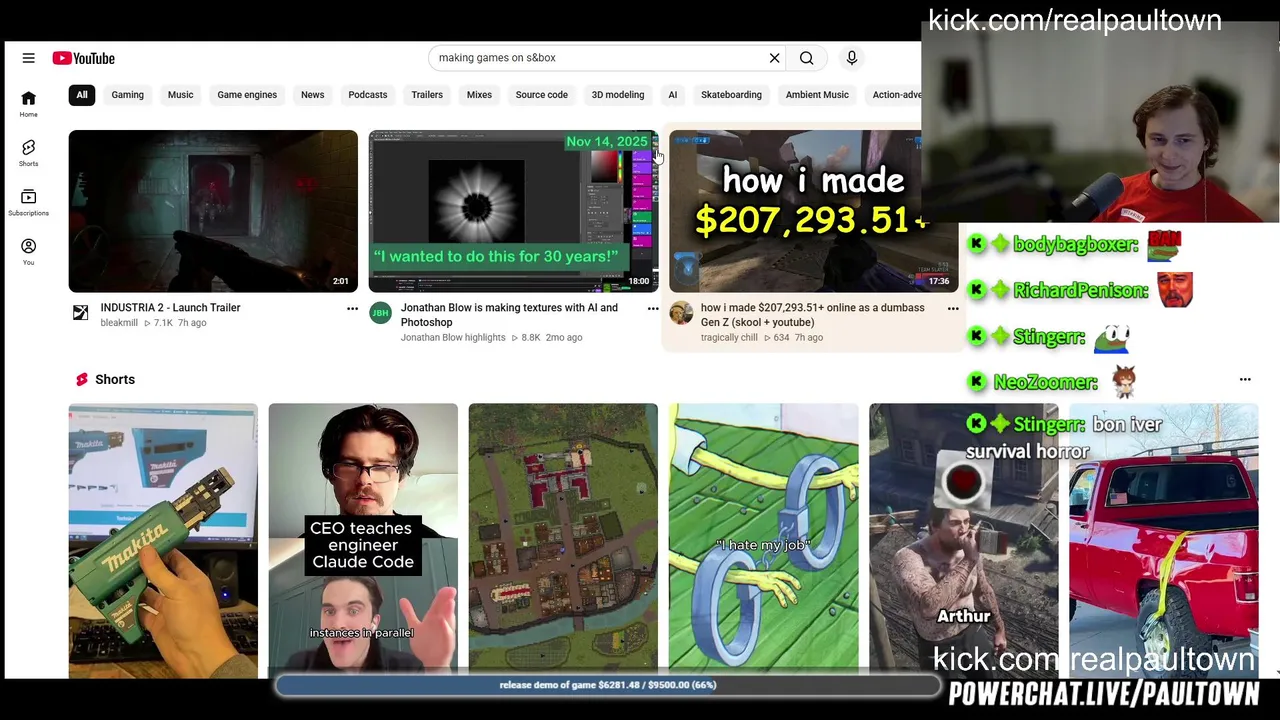Select the Trailers filter chip
The image size is (1280, 720).
click(427, 95)
